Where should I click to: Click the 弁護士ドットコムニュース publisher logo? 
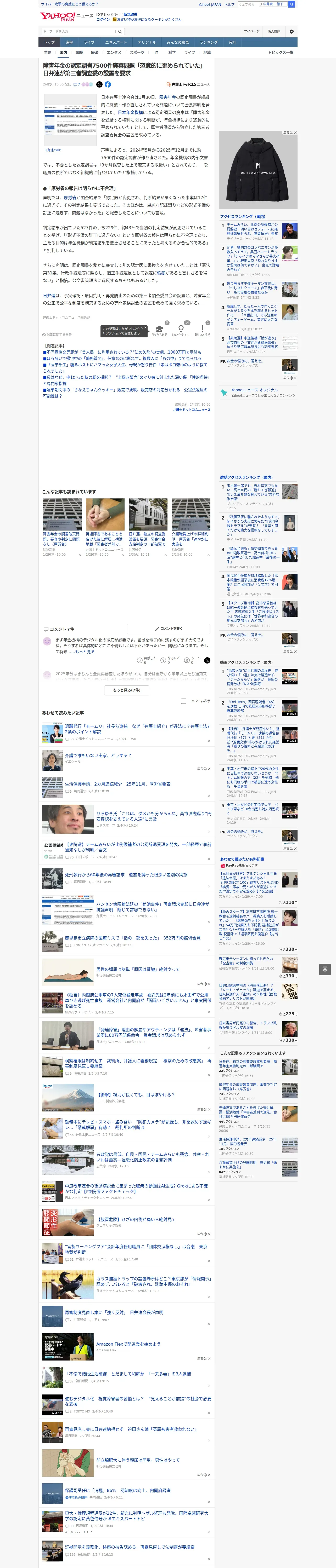pos(188,85)
